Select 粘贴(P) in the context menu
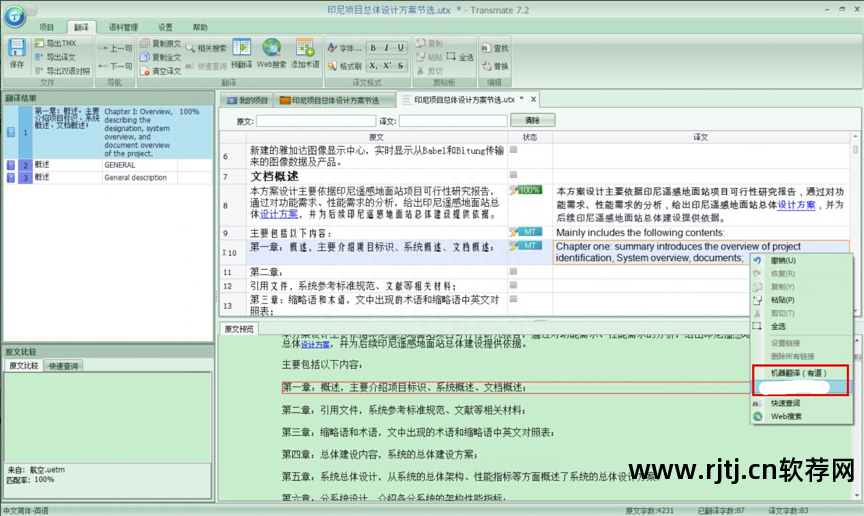This screenshot has width=864, height=516. (802, 300)
